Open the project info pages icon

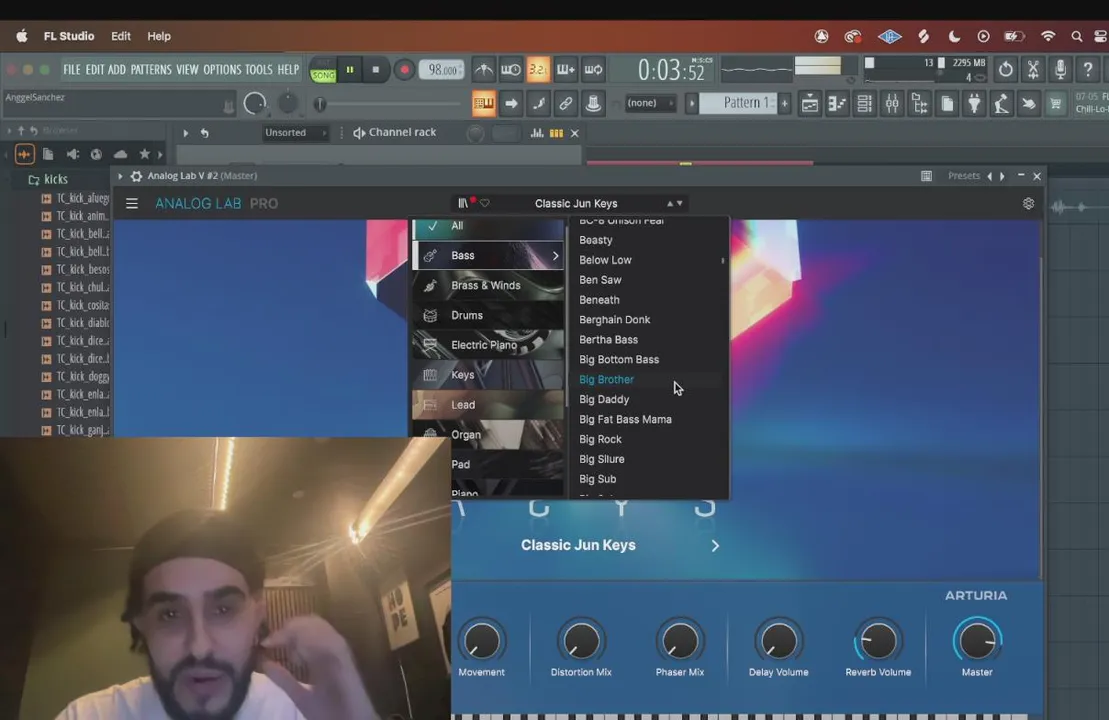pyautogui.click(x=947, y=104)
